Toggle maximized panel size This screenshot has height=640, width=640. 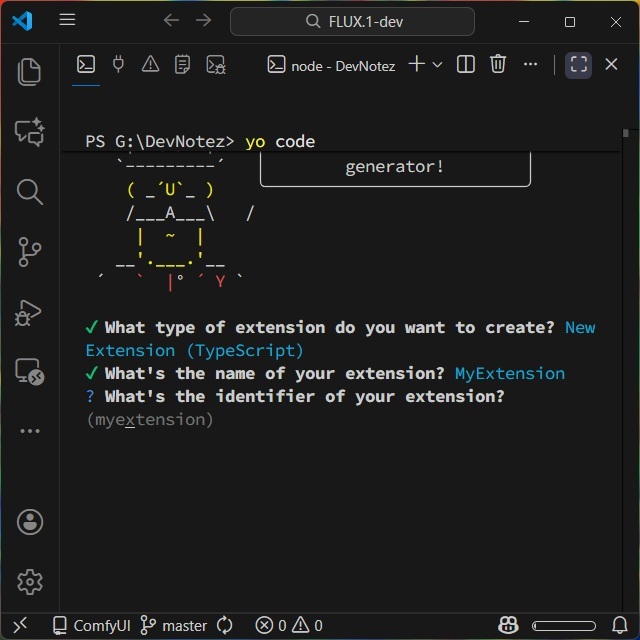[x=578, y=65]
